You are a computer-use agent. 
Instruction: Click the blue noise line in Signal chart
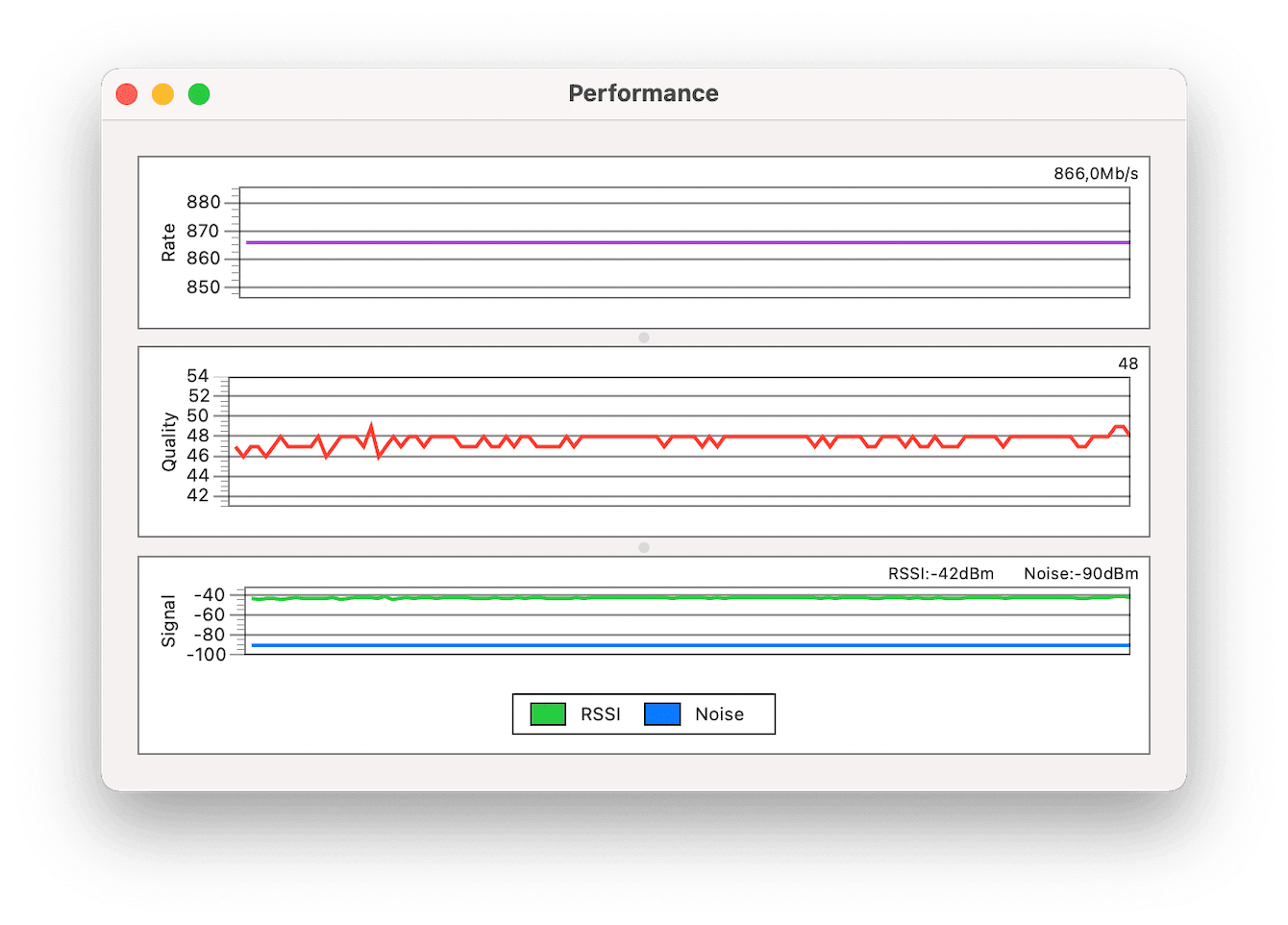(673, 645)
